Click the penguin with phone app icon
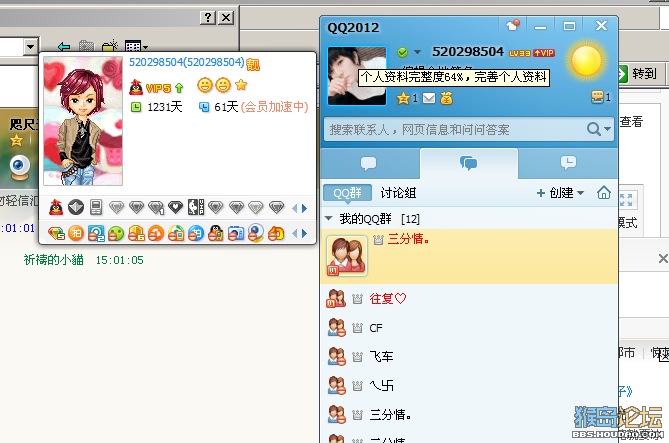 (216, 233)
